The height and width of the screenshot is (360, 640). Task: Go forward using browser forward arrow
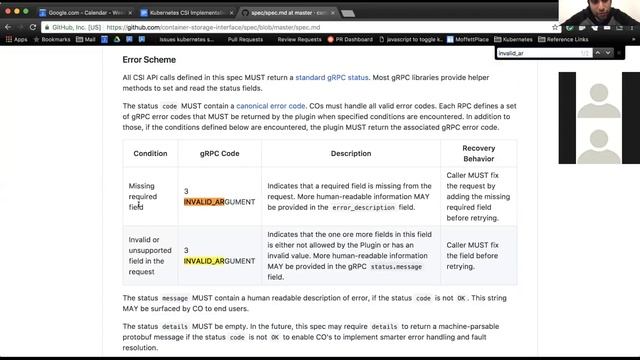click(20, 27)
